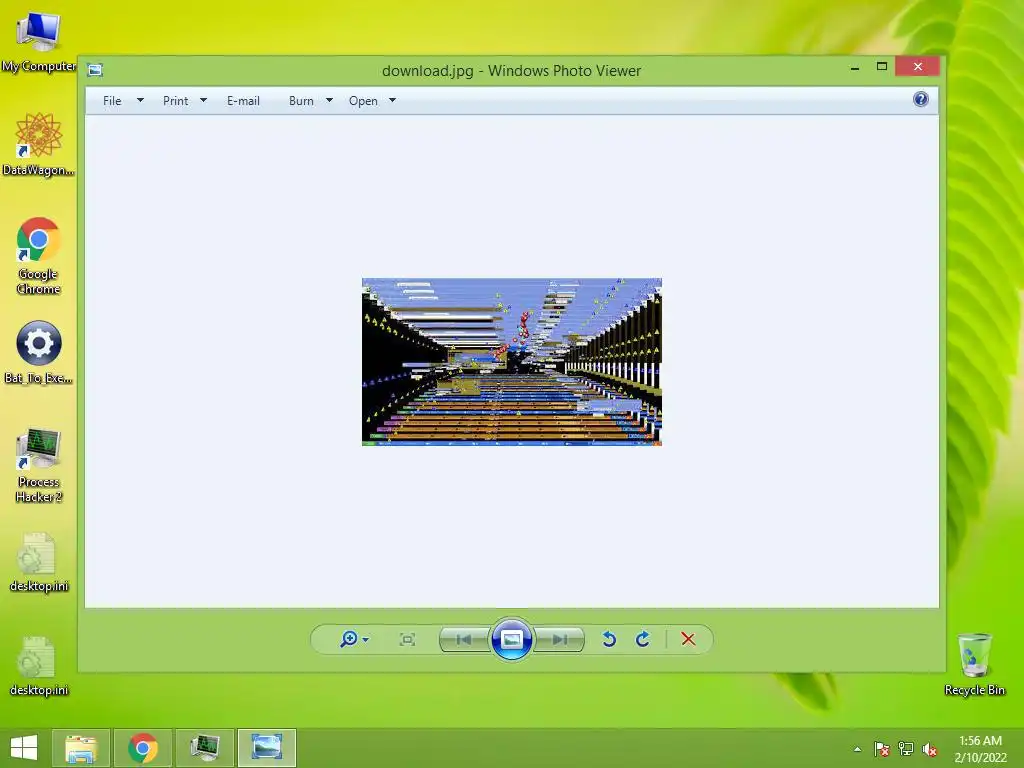Viewport: 1024px width, 768px height.
Task: Select Bat_To_Exe desktop icon
Action: click(x=39, y=353)
